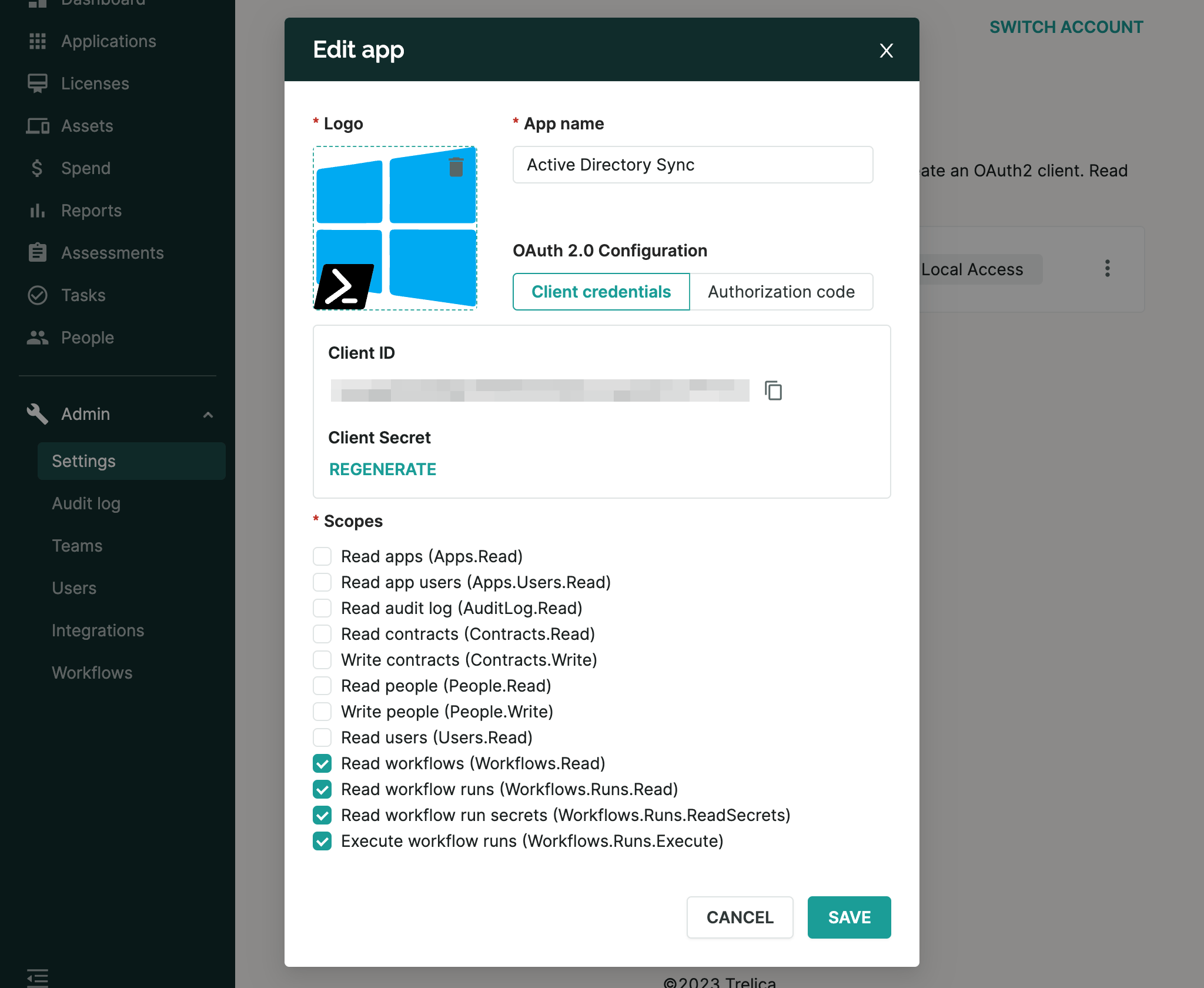Click the App name input field
Screen dimensions: 1204x988
[x=693, y=165]
